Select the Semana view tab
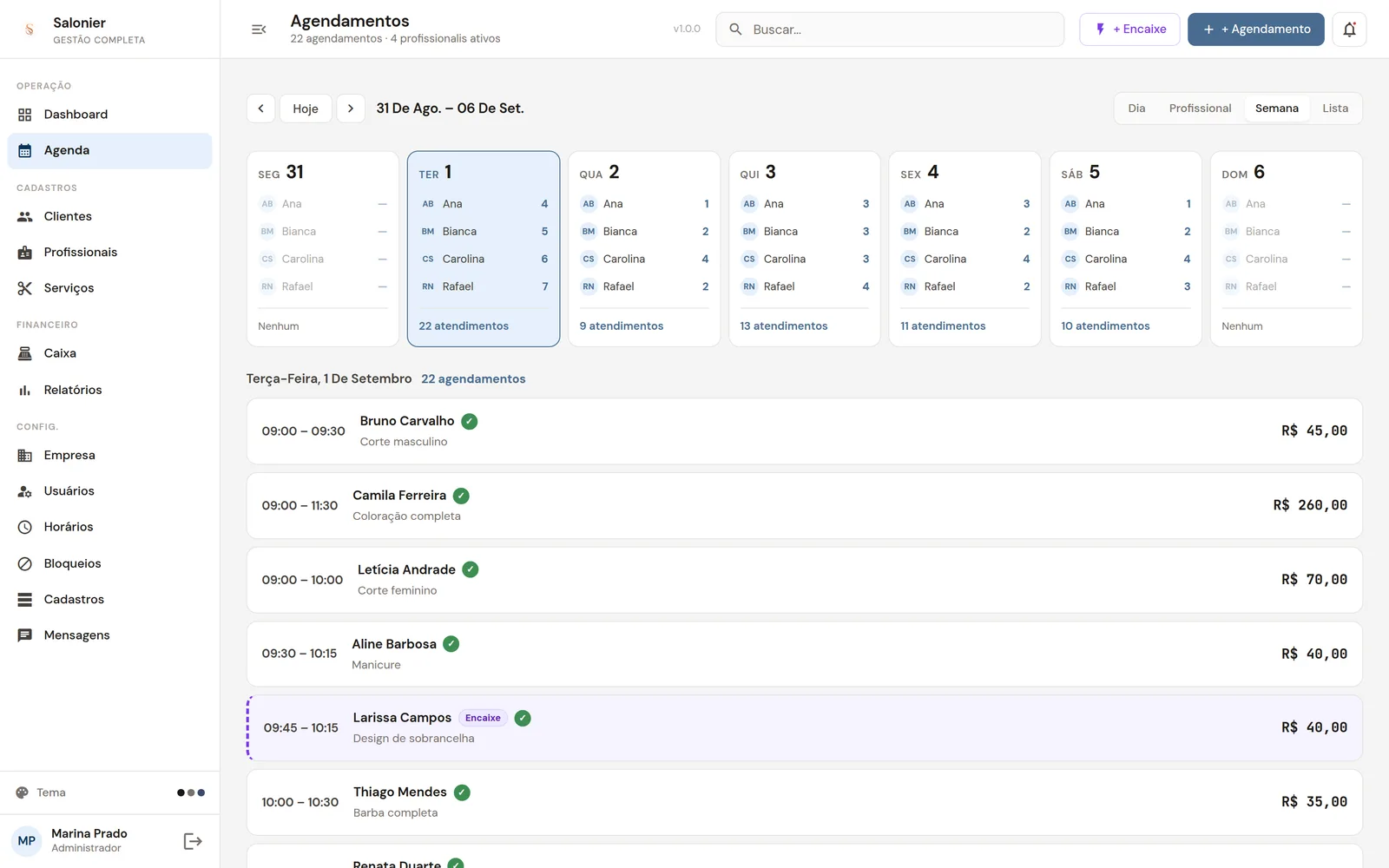Image resolution: width=1389 pixels, height=868 pixels. pos(1276,108)
